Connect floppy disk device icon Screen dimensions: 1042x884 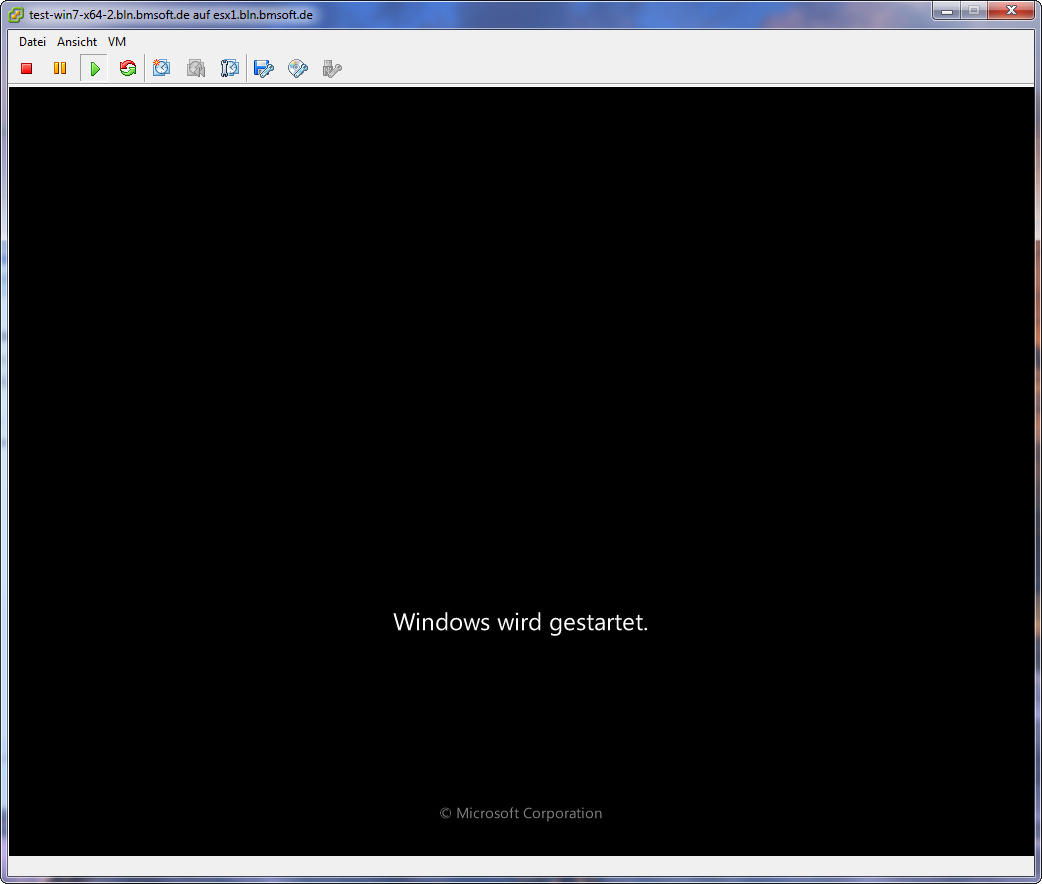tap(264, 68)
